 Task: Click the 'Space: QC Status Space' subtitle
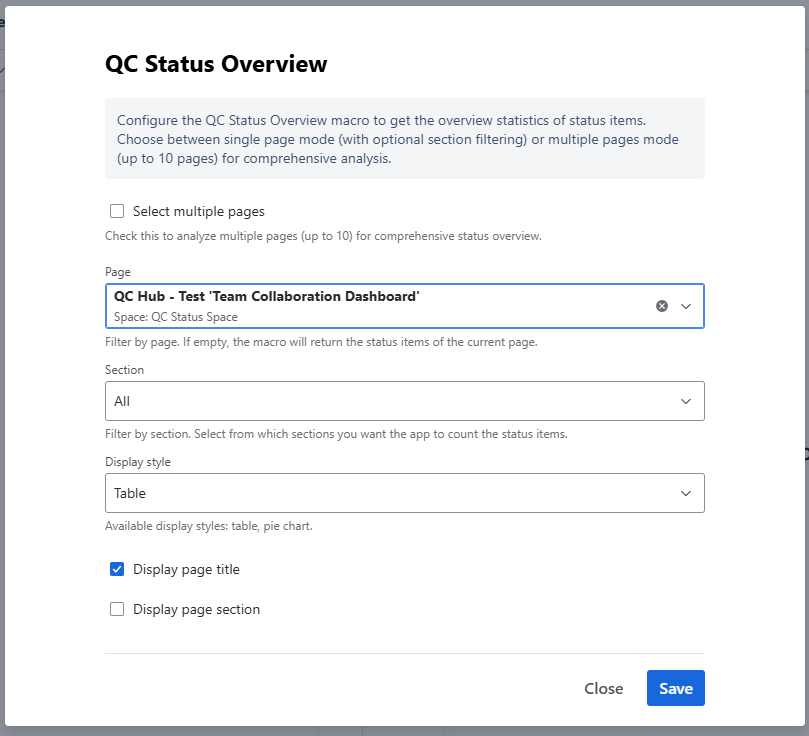point(176,317)
